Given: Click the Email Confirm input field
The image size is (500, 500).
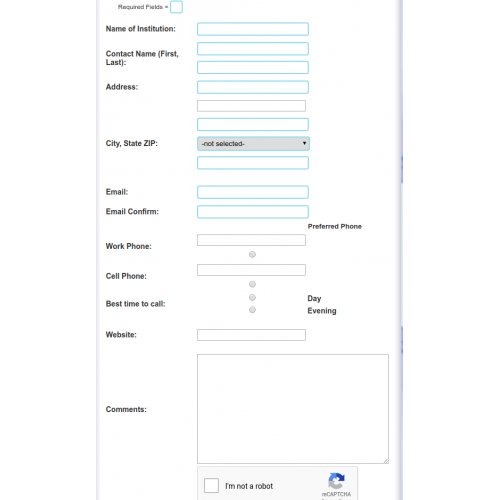Looking at the screenshot, I should click(x=253, y=212).
